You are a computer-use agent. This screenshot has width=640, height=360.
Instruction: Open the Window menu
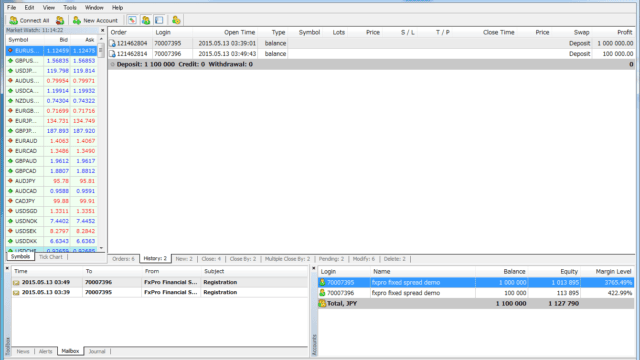(x=94, y=7)
